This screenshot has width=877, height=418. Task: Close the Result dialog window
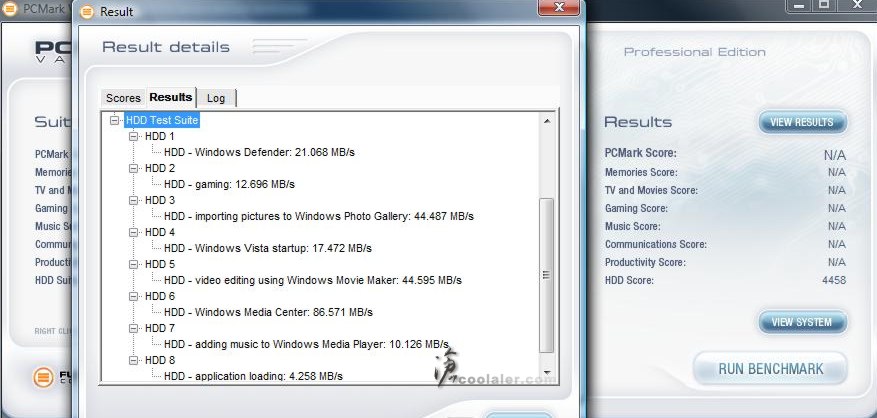point(558,7)
